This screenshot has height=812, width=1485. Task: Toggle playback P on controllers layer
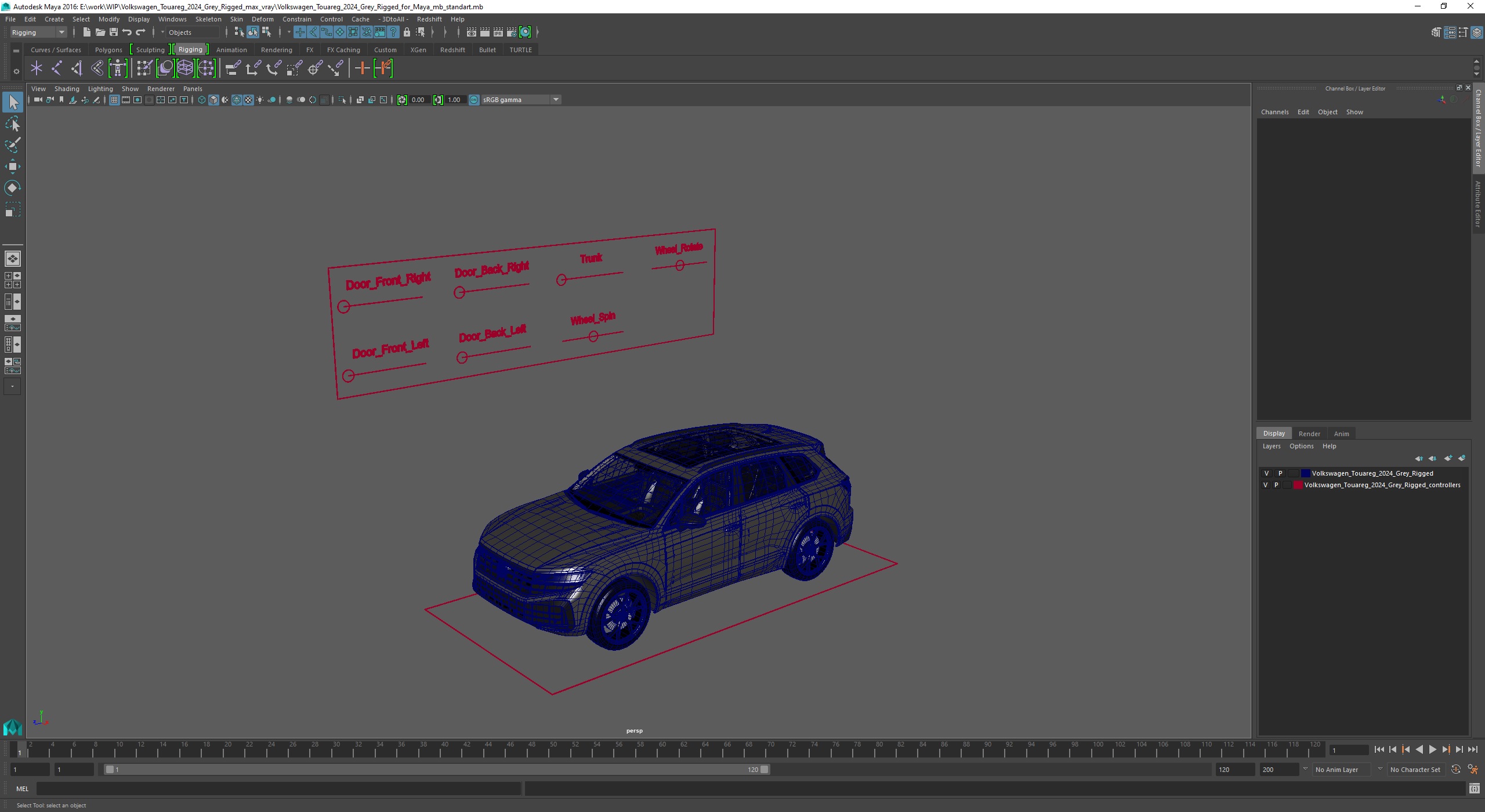coord(1276,485)
